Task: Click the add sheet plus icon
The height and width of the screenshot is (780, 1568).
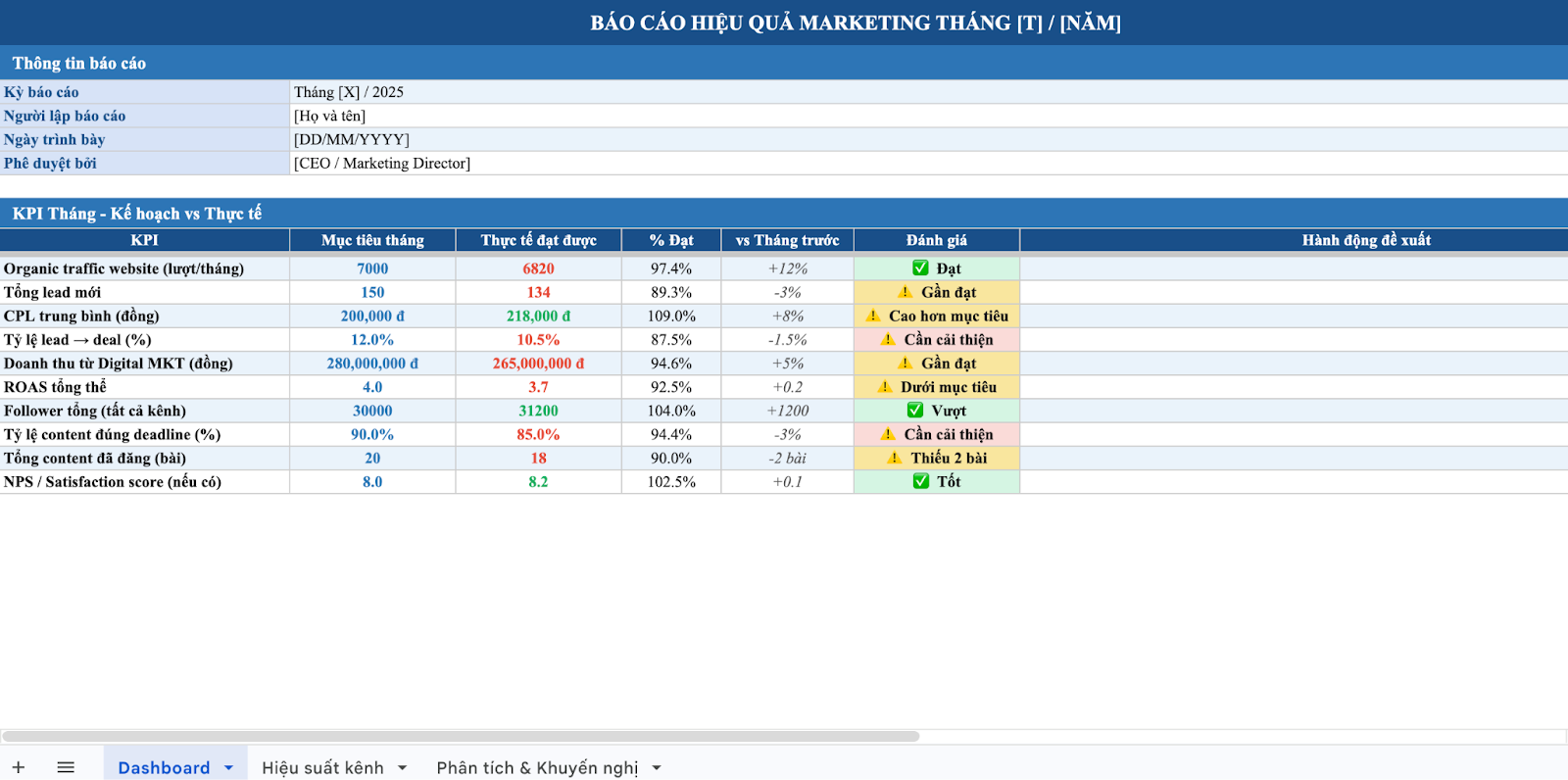Action: click(19, 767)
